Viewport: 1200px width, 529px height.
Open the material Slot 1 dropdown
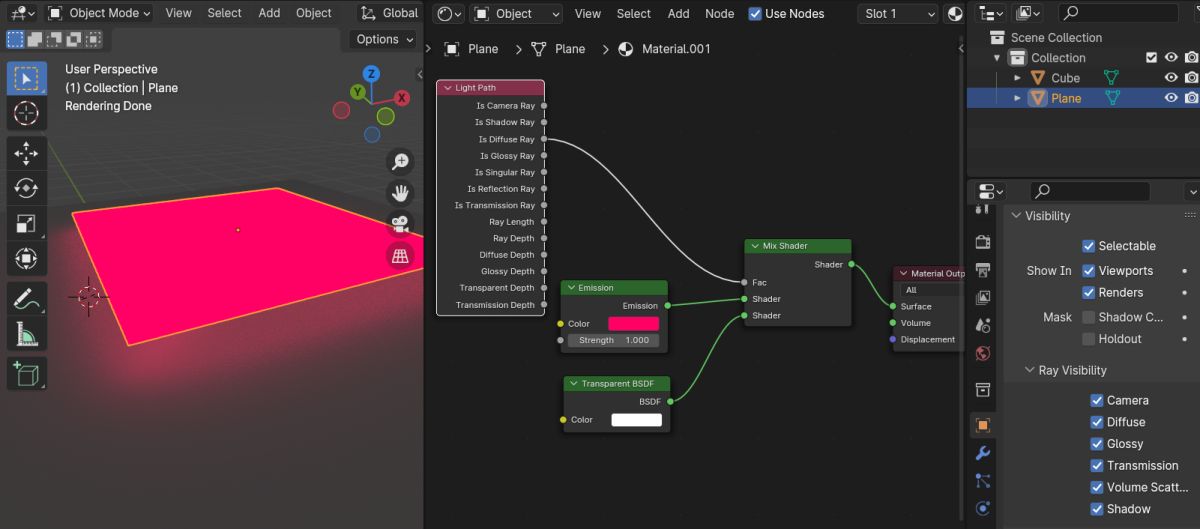pyautogui.click(x=898, y=13)
